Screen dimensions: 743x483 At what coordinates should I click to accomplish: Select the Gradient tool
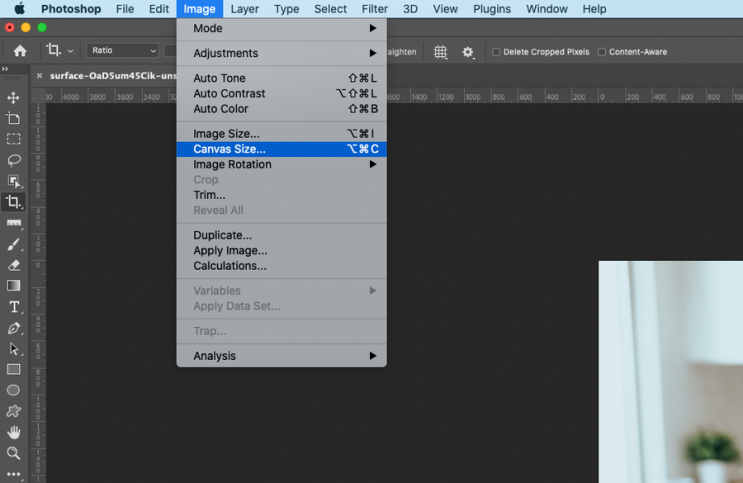[13, 286]
